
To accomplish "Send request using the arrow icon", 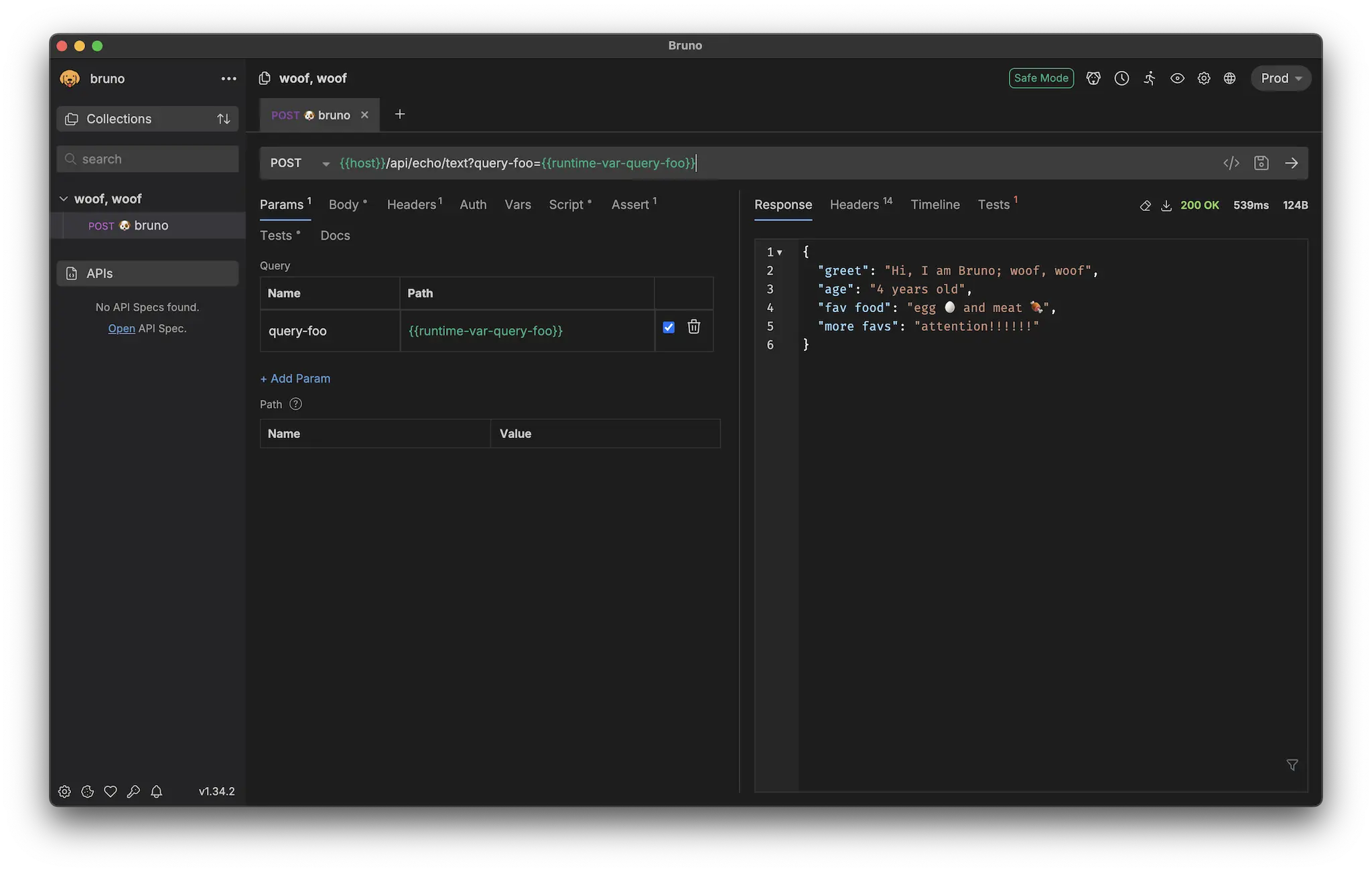I will pyautogui.click(x=1291, y=163).
